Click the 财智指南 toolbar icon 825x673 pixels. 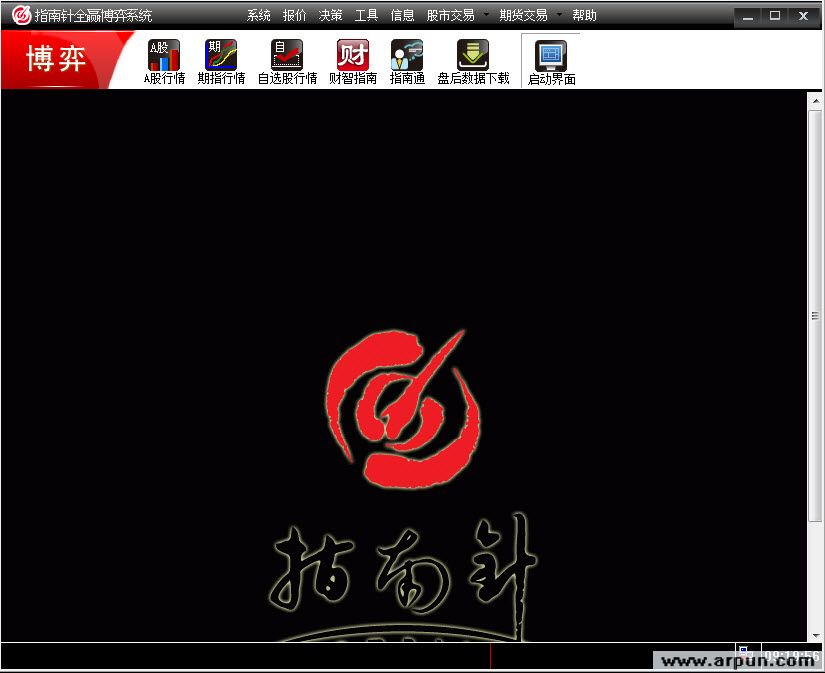[x=352, y=61]
